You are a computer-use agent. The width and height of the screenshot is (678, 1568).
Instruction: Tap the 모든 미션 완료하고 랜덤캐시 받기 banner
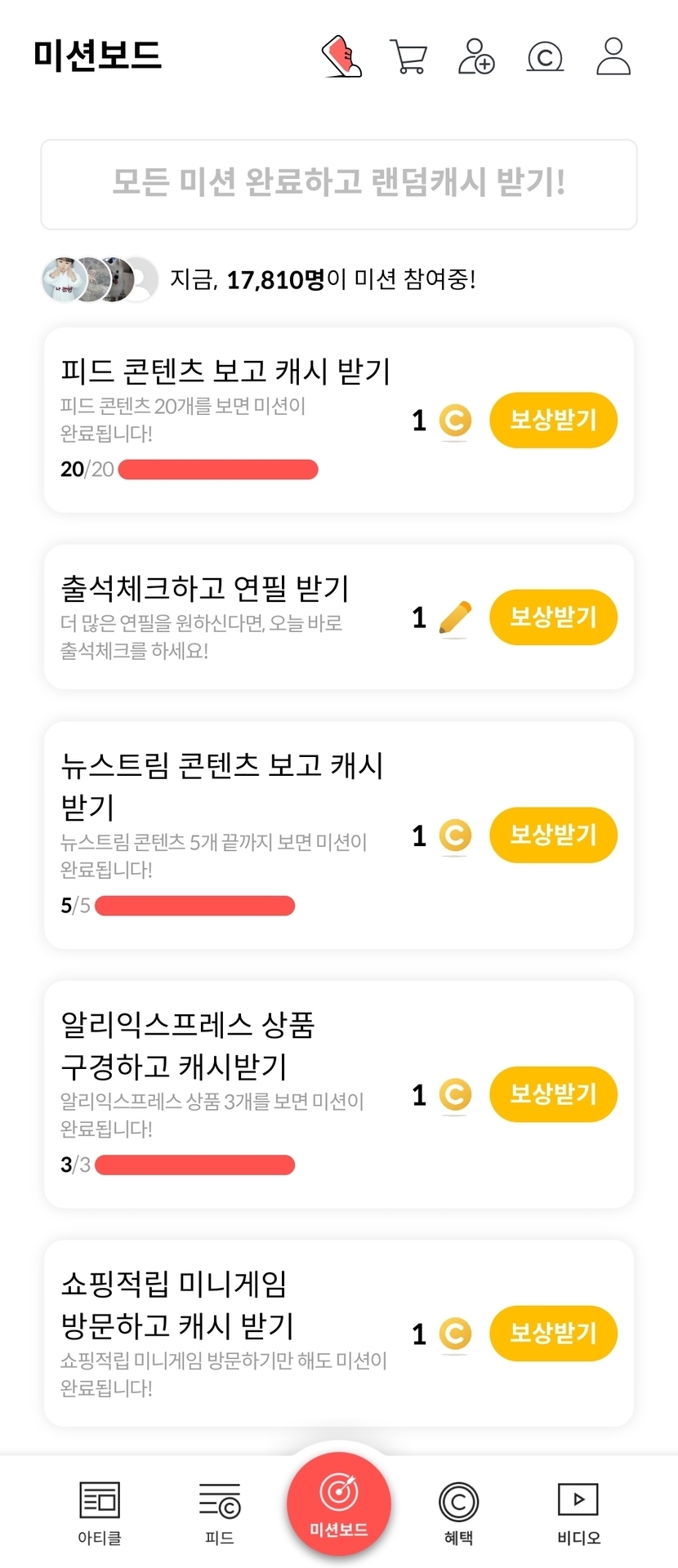click(x=339, y=184)
